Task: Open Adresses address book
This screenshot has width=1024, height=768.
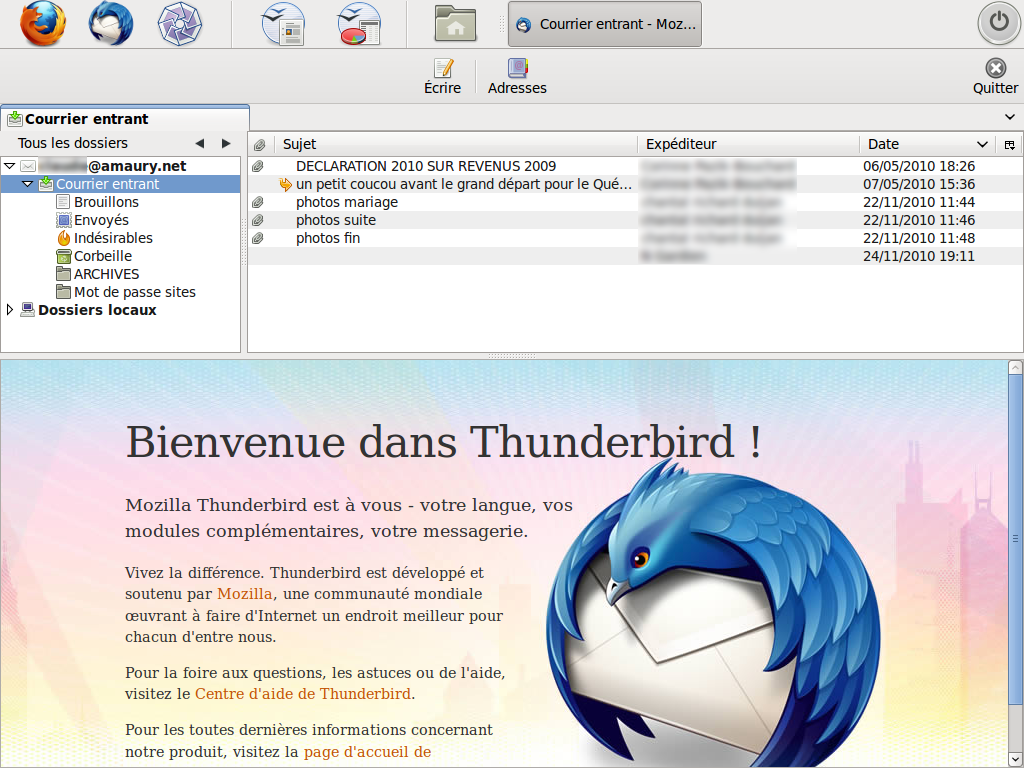Action: 517,77
